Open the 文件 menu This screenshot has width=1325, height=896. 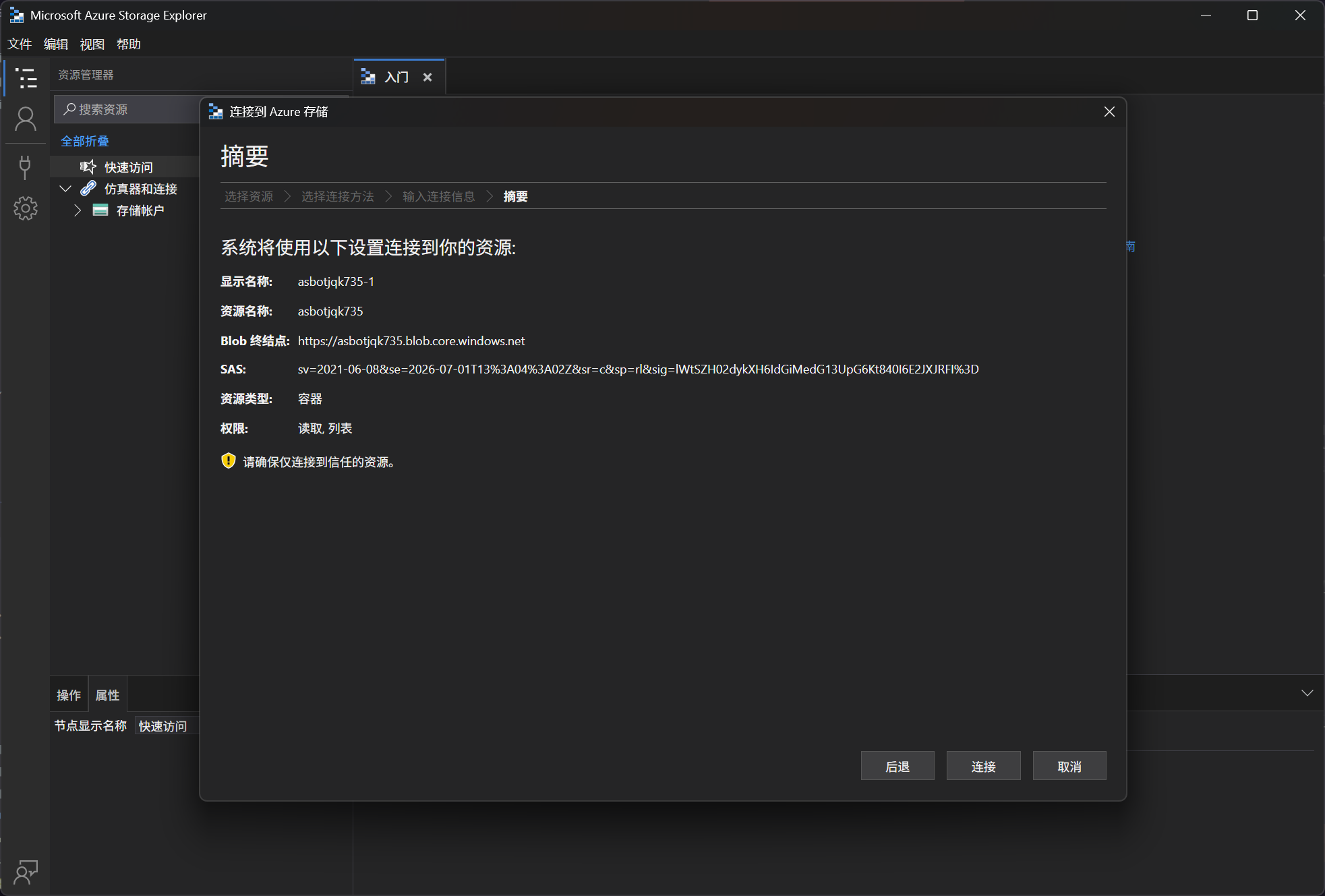(20, 44)
